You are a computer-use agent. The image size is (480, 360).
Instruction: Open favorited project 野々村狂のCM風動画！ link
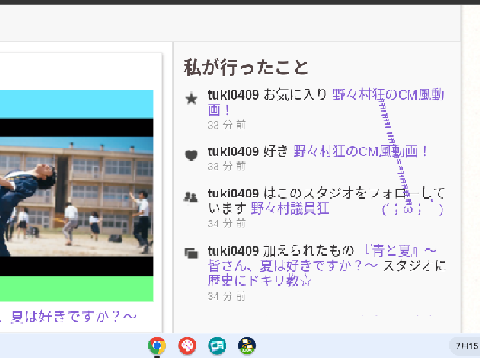pyautogui.click(x=326, y=102)
